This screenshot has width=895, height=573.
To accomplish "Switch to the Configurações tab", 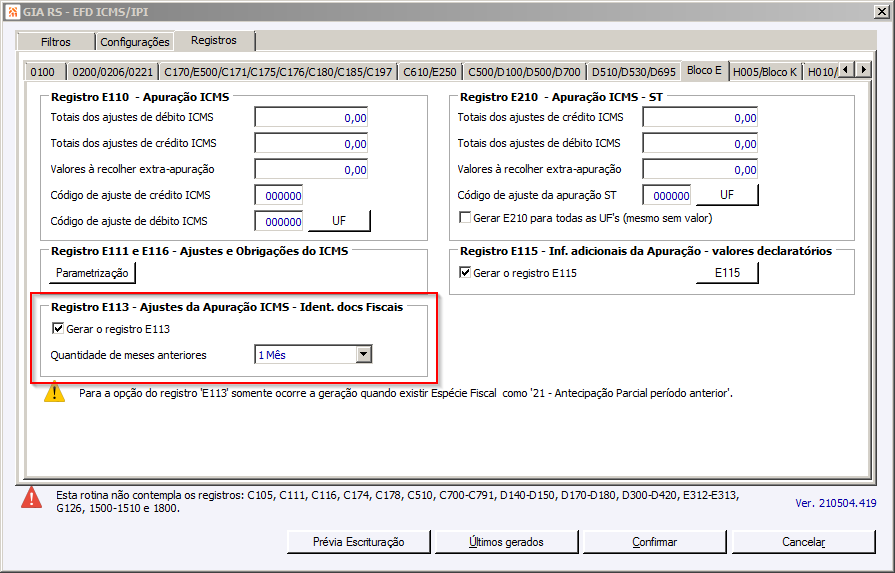I will click(x=135, y=42).
